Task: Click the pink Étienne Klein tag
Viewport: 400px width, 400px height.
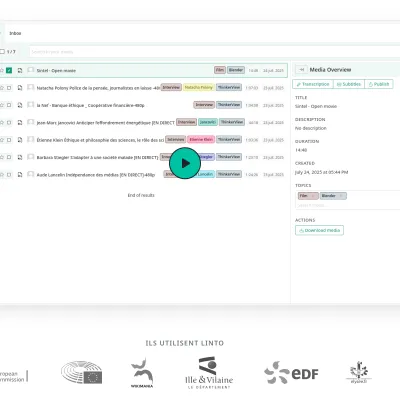Action: click(201, 139)
